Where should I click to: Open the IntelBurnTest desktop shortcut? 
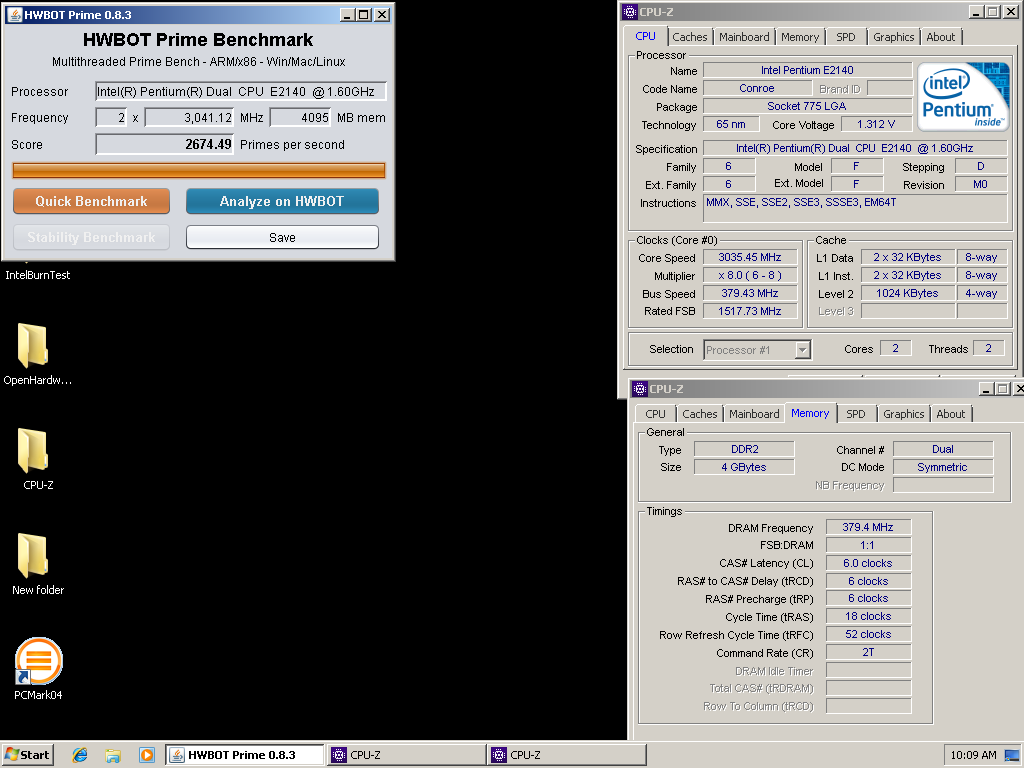coord(37,275)
